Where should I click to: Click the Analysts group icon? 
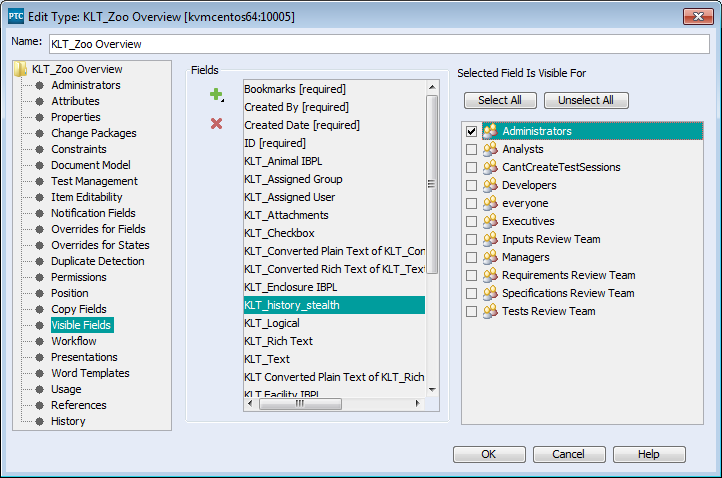[x=490, y=149]
